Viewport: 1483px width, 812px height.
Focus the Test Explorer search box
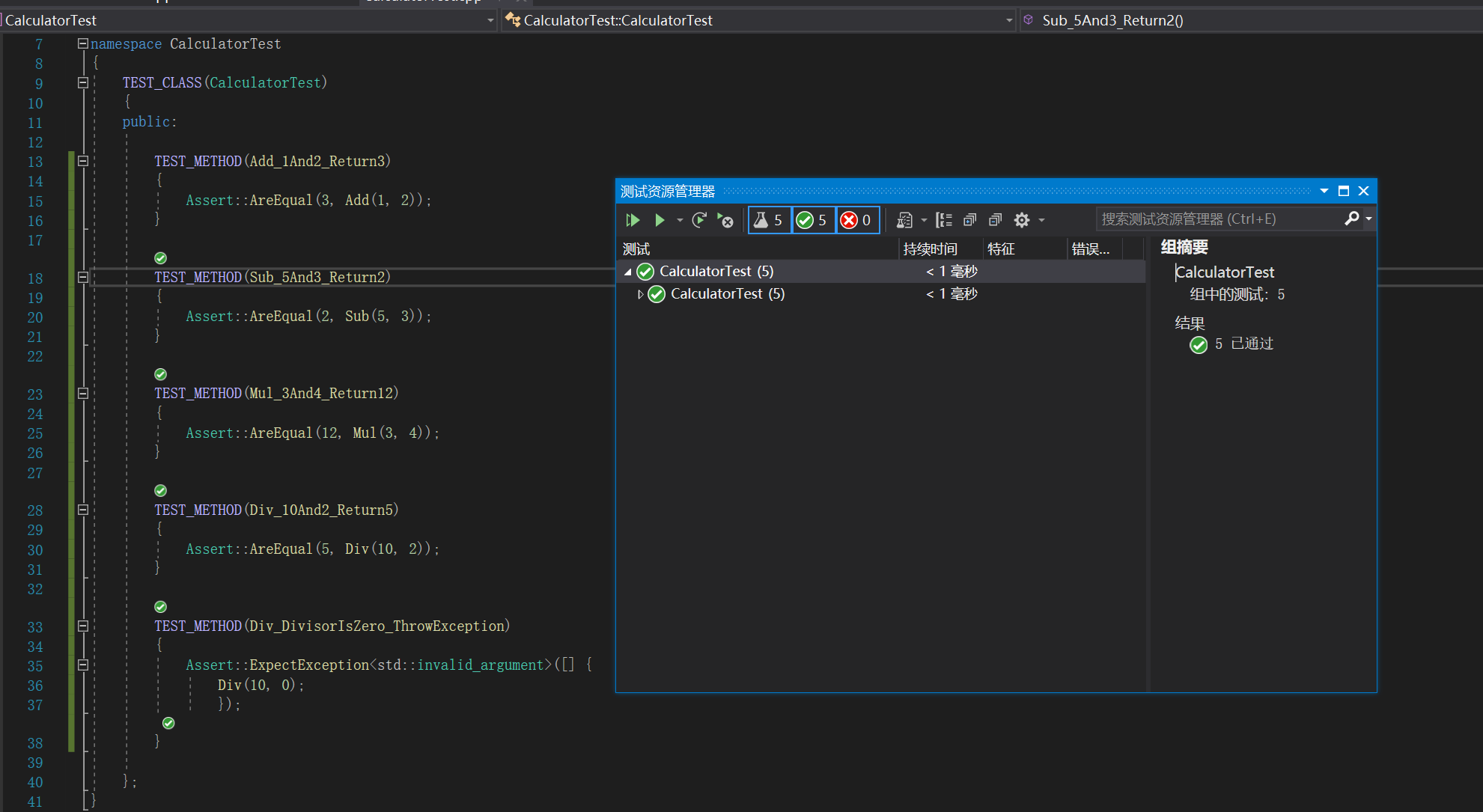pos(1220,219)
